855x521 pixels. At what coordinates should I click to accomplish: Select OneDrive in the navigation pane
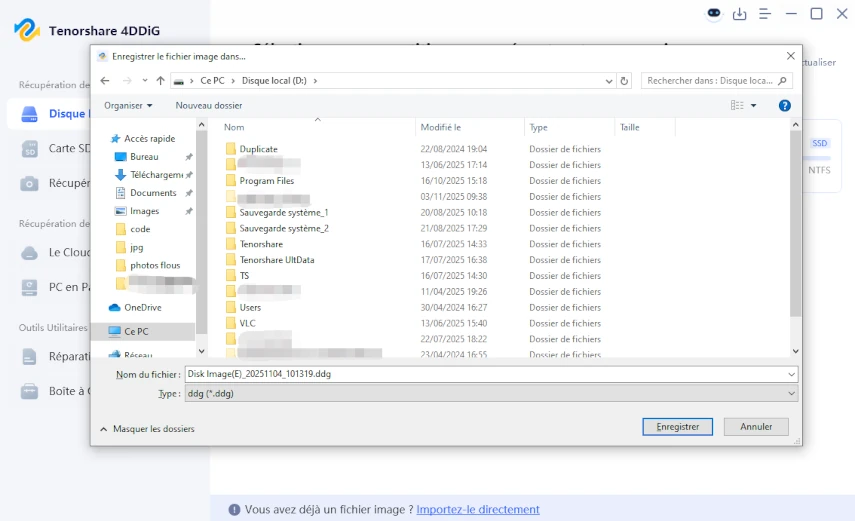pyautogui.click(x=142, y=308)
